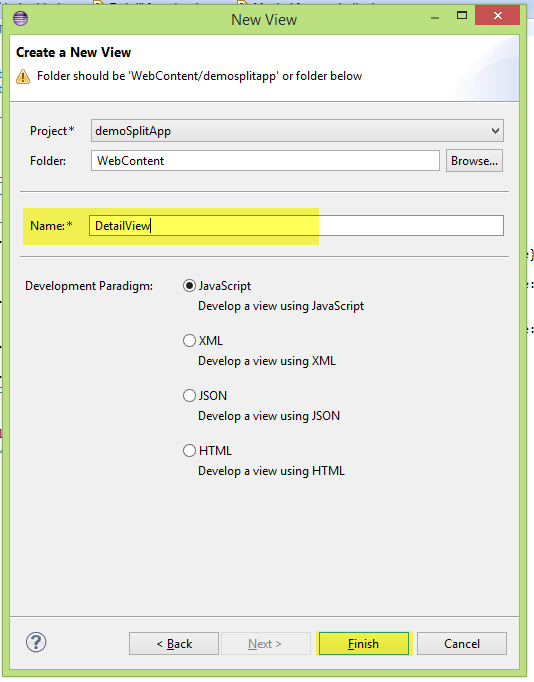
Task: Click the disabled Next button
Action: (x=266, y=644)
